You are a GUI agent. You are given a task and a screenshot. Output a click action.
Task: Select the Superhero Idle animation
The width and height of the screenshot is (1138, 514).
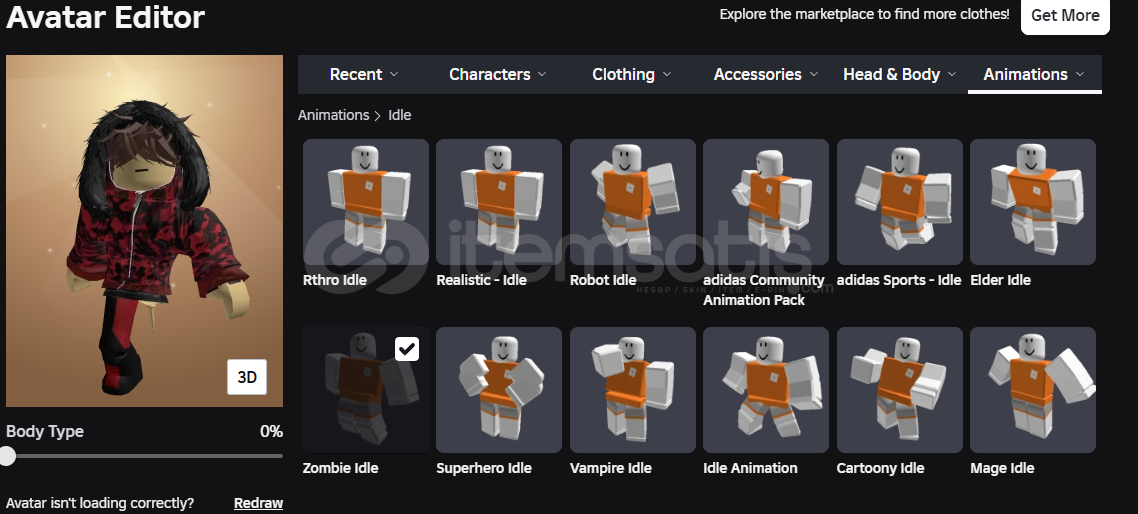(498, 390)
